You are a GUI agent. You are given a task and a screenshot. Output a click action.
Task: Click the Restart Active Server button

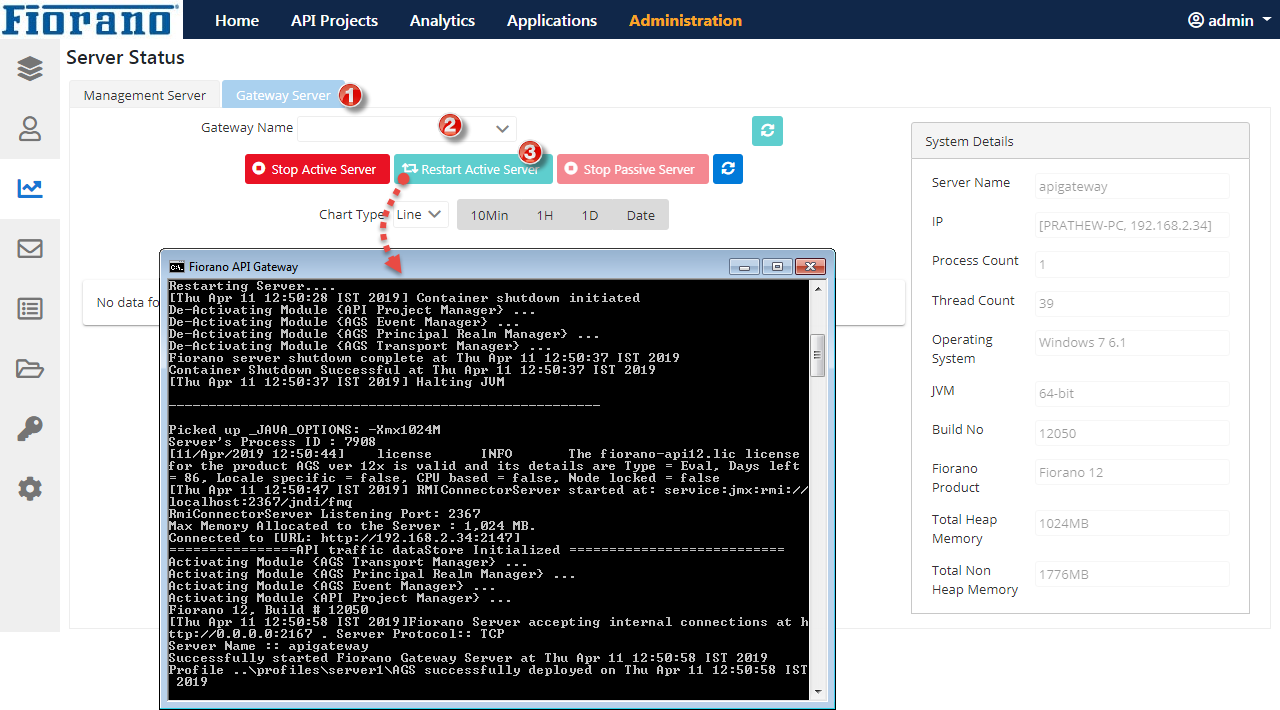(x=473, y=169)
